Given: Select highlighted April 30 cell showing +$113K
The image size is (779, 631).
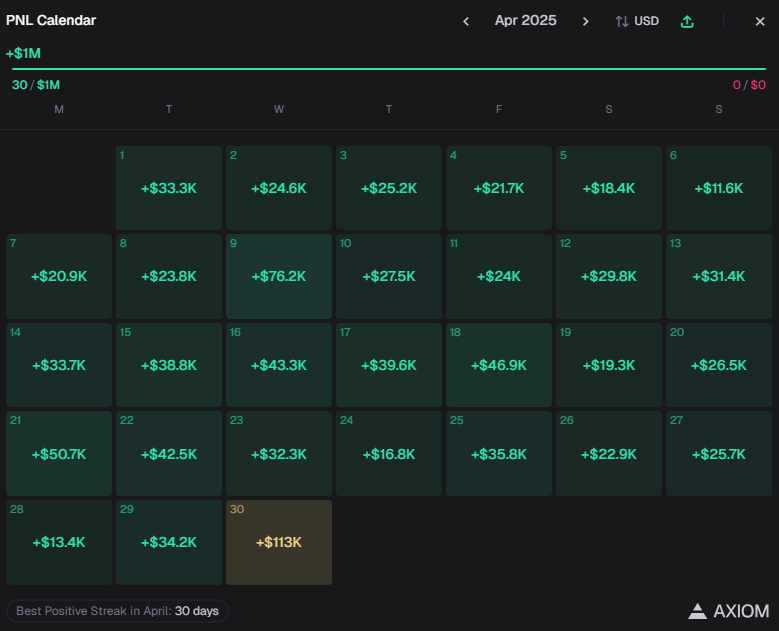Looking at the screenshot, I should point(279,543).
